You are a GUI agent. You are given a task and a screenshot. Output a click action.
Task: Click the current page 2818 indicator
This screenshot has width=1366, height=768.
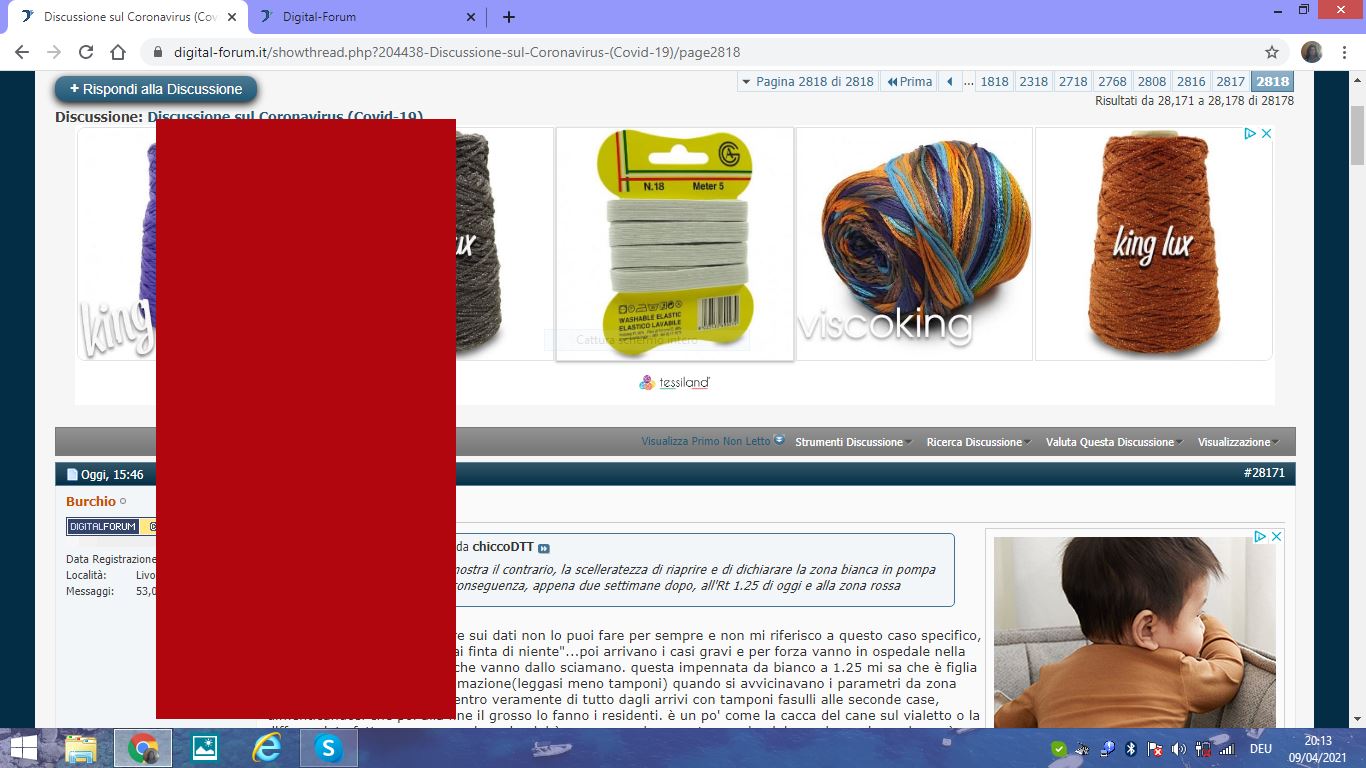tap(1273, 82)
